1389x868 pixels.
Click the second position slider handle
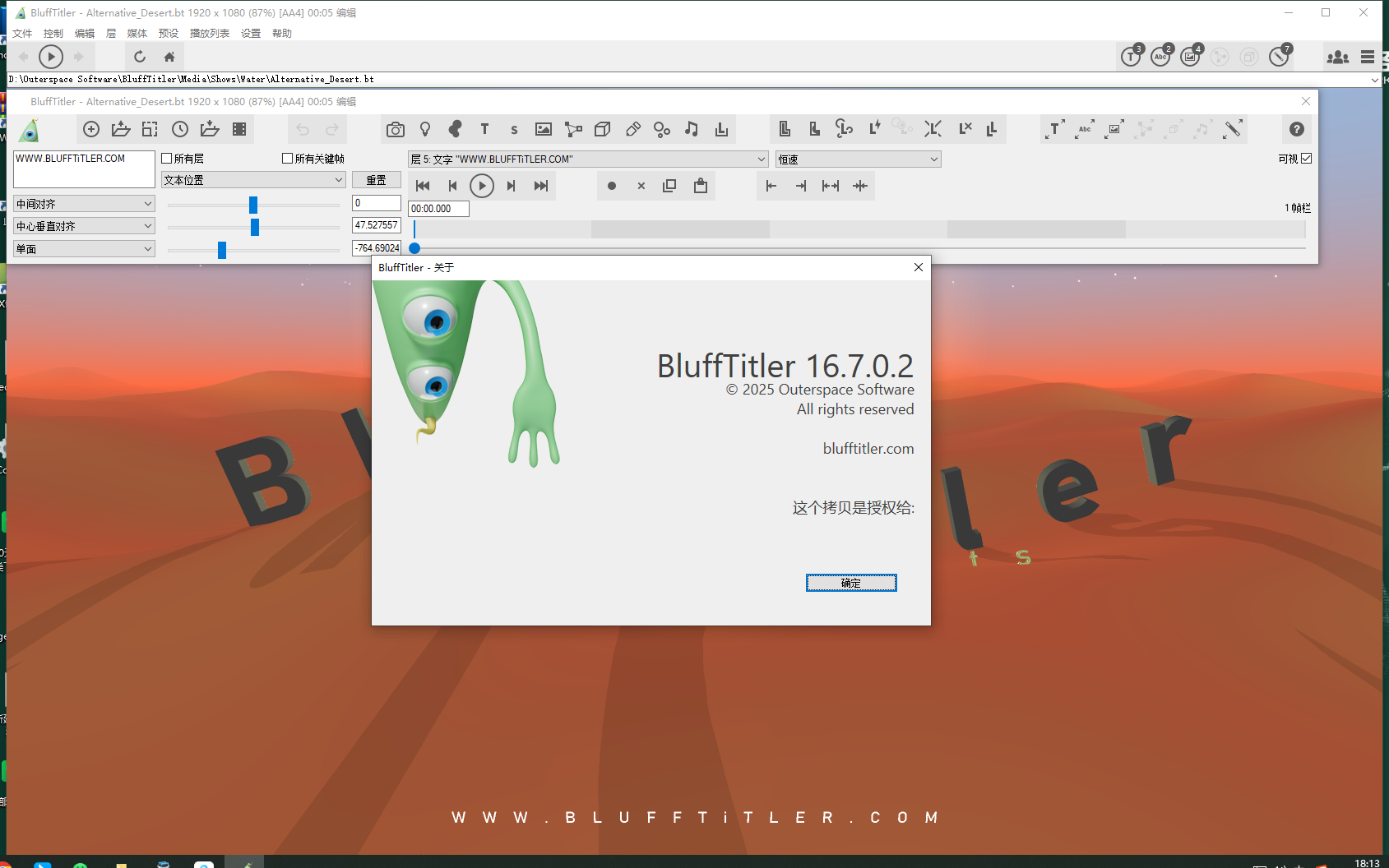click(x=255, y=227)
